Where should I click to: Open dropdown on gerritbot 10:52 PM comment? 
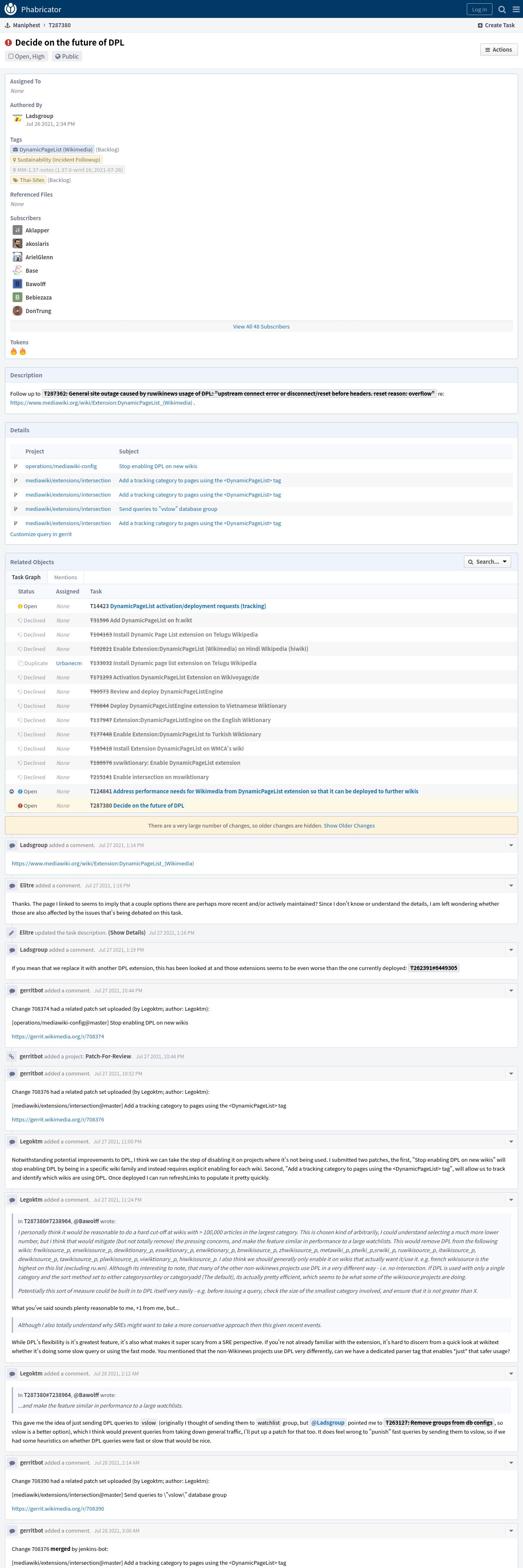click(511, 1074)
